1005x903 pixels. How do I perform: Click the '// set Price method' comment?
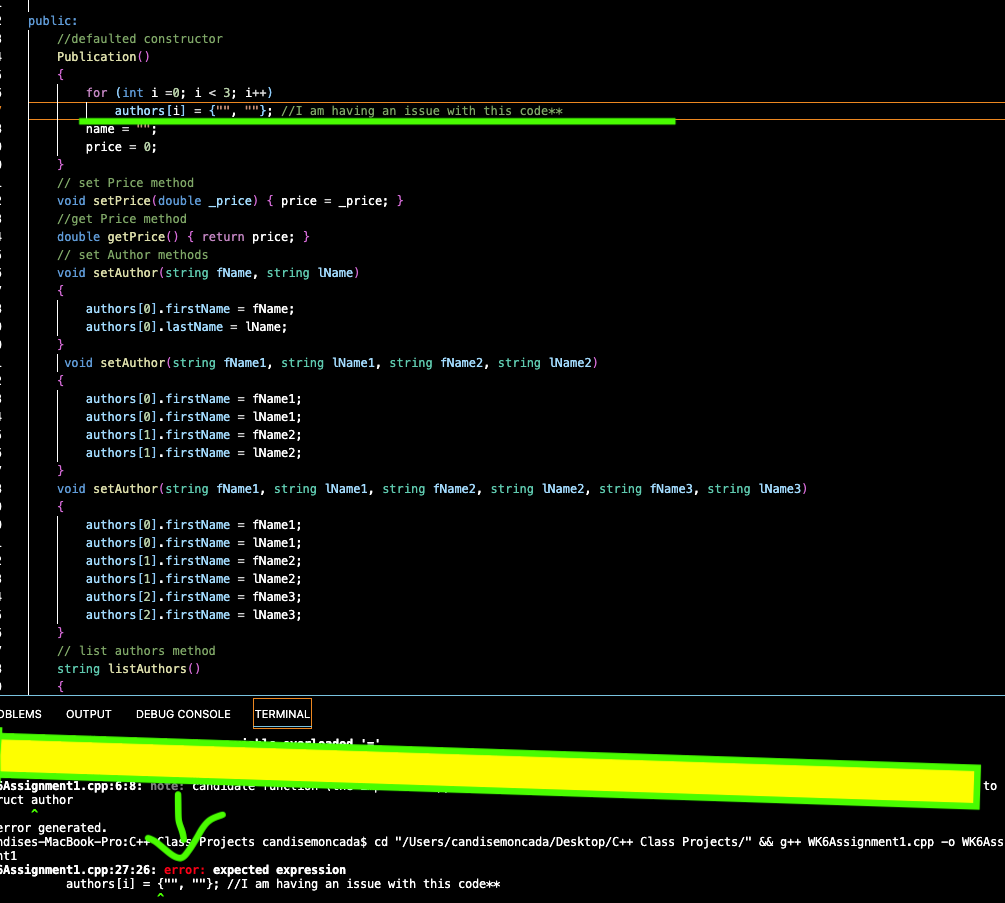click(x=126, y=183)
